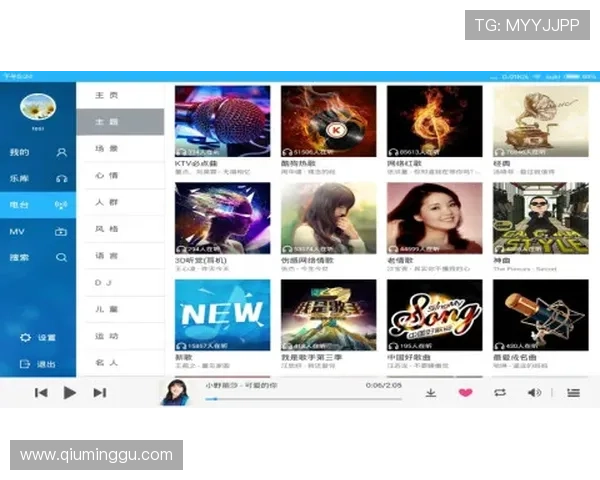Open the 乐库 music library headphone icon

coord(61,179)
